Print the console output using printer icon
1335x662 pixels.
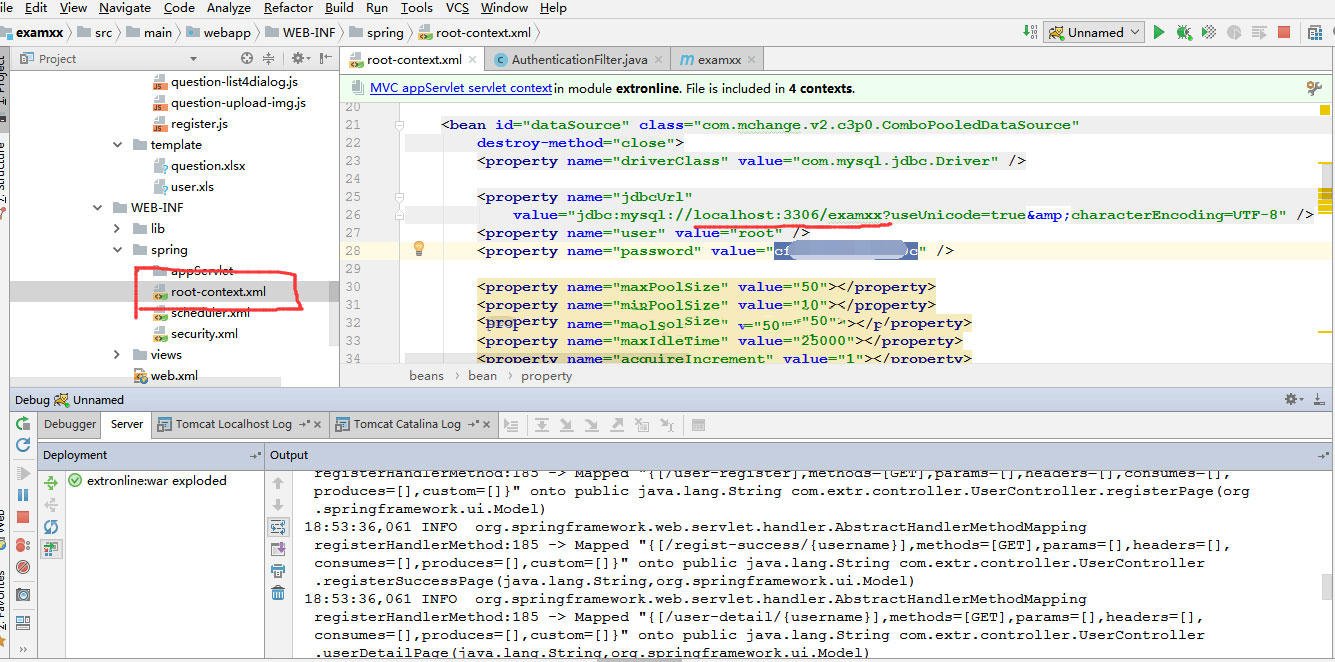[x=278, y=571]
